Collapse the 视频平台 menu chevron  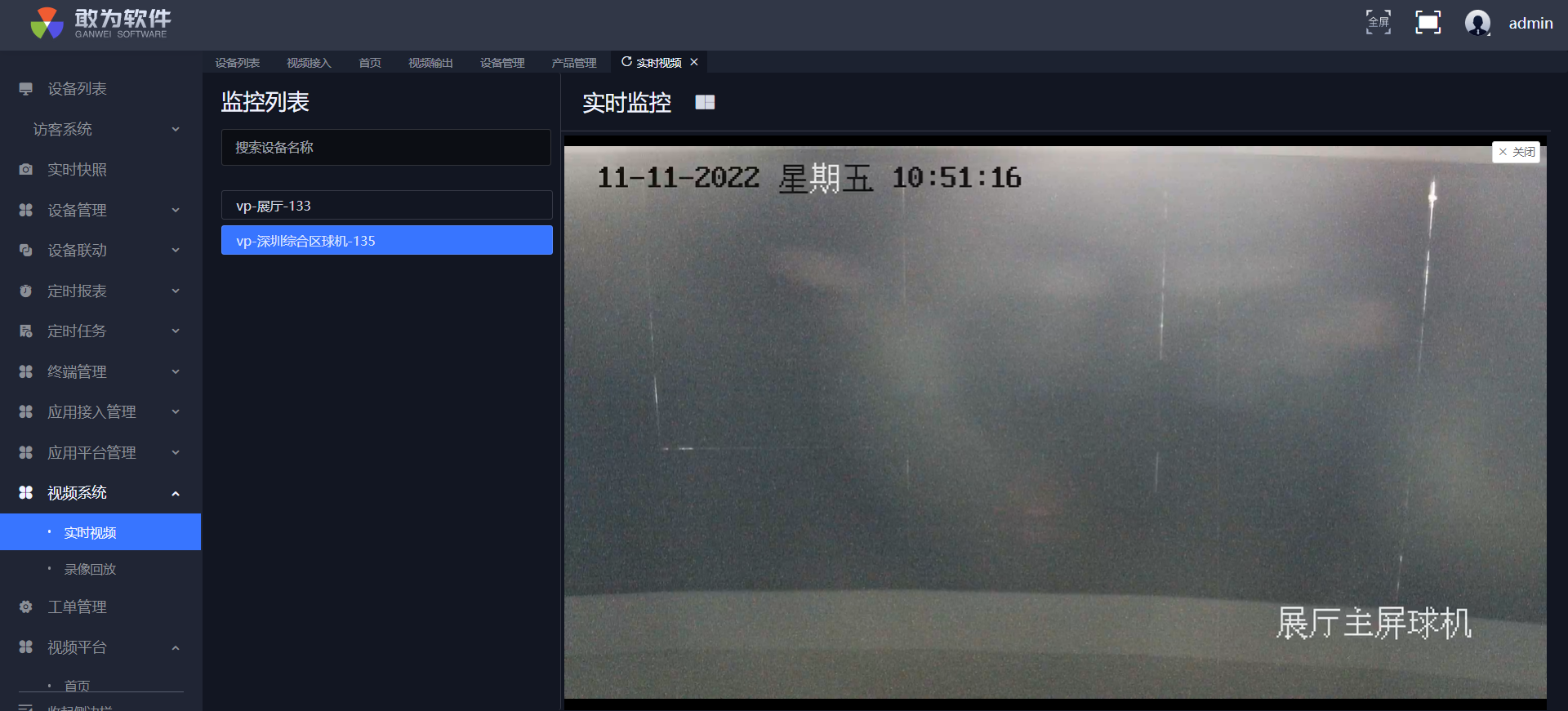[176, 647]
